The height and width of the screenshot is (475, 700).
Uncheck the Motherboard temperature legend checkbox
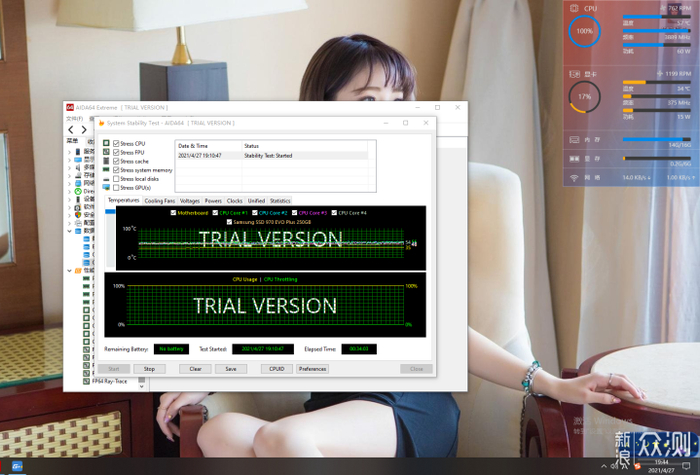173,213
